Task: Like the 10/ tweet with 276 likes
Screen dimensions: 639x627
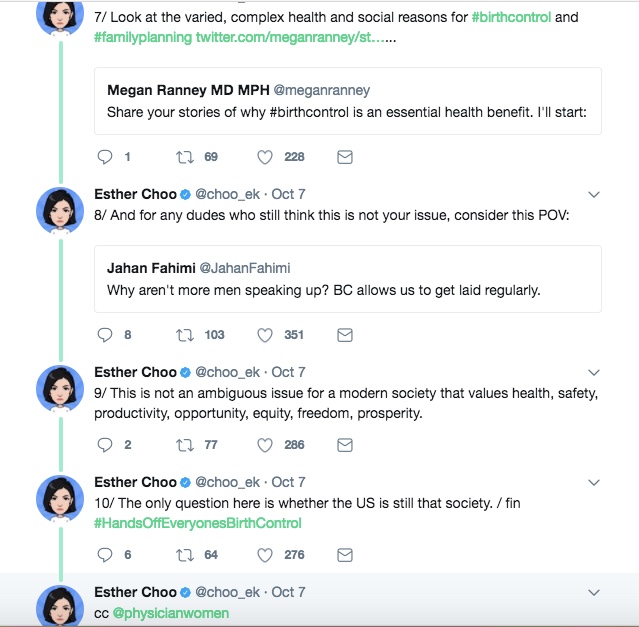Action: [265, 555]
